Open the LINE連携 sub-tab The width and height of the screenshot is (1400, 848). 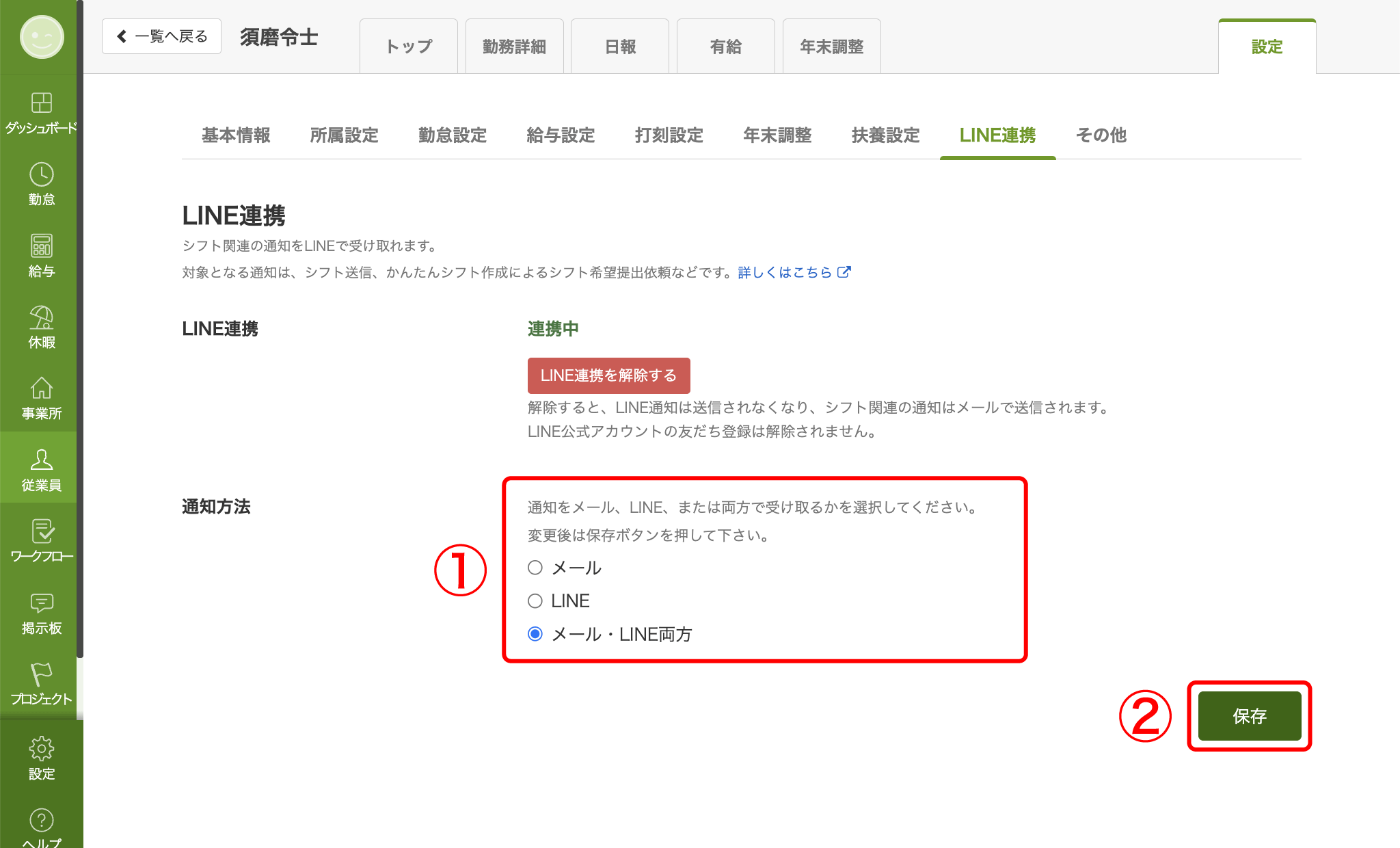coord(997,135)
